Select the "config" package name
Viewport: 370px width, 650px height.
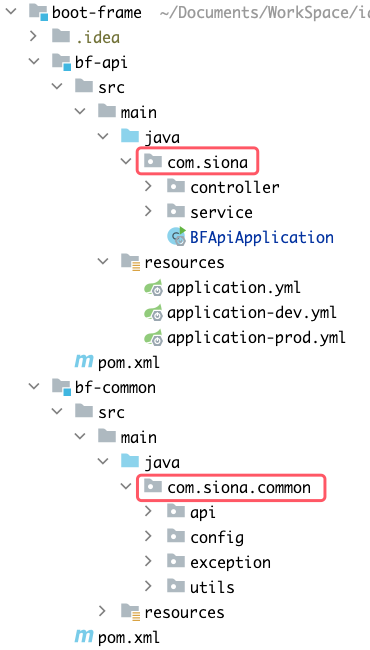217,538
